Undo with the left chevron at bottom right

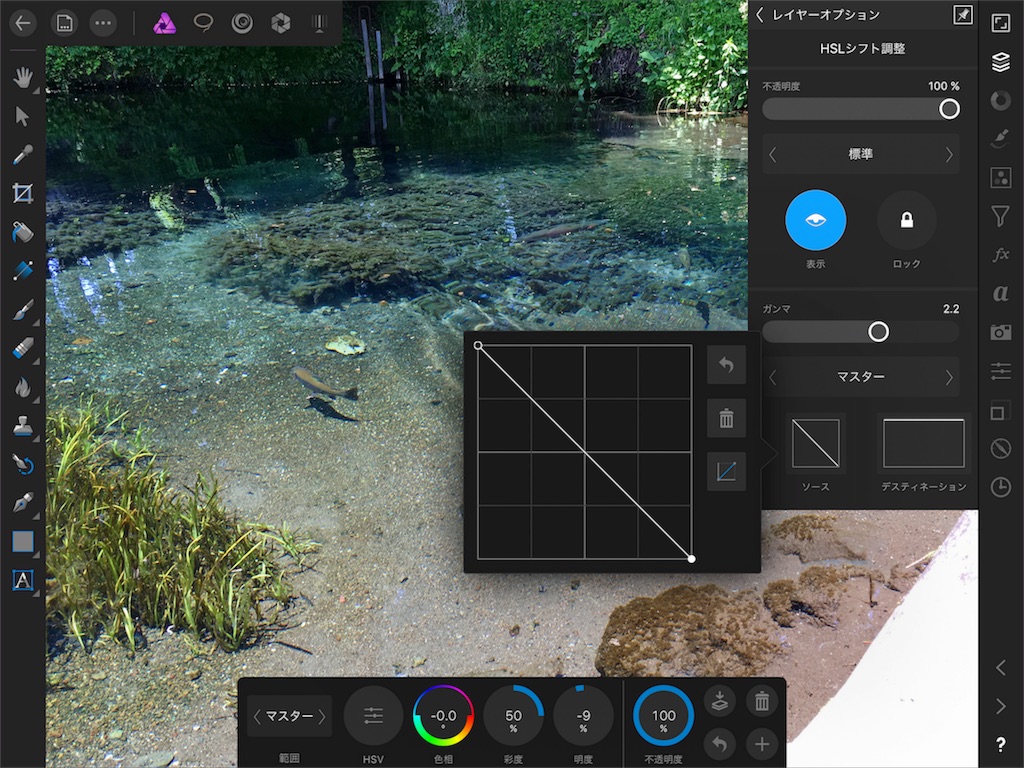pyautogui.click(x=1000, y=667)
